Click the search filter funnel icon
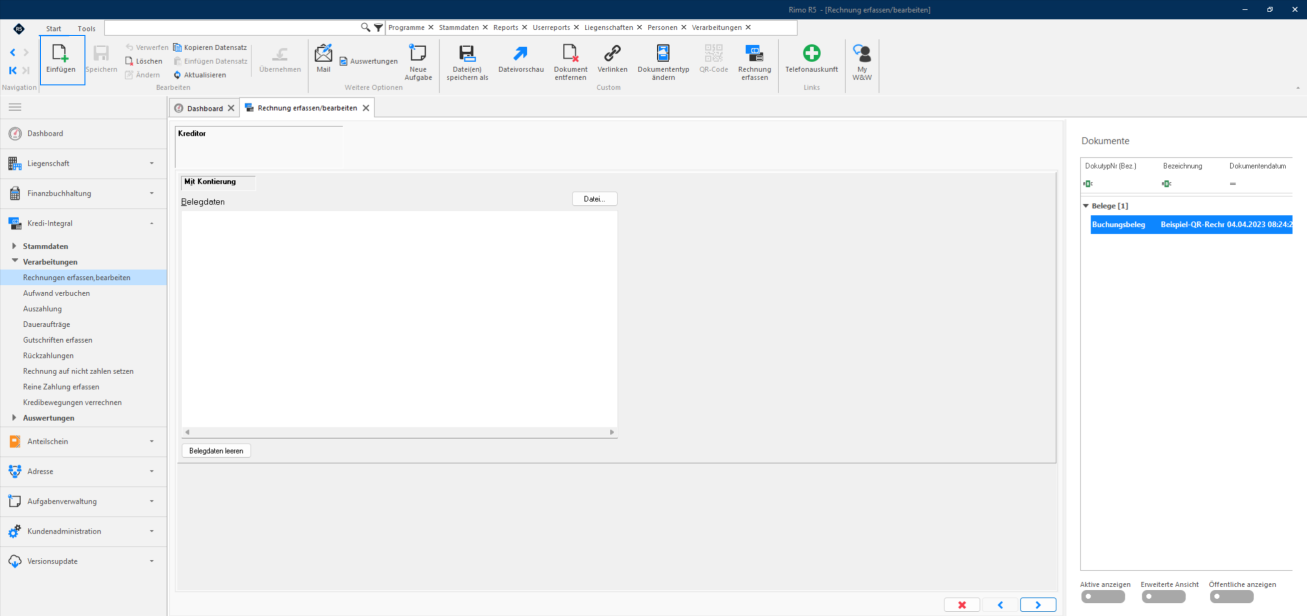Image resolution: width=1307 pixels, height=616 pixels. [378, 28]
